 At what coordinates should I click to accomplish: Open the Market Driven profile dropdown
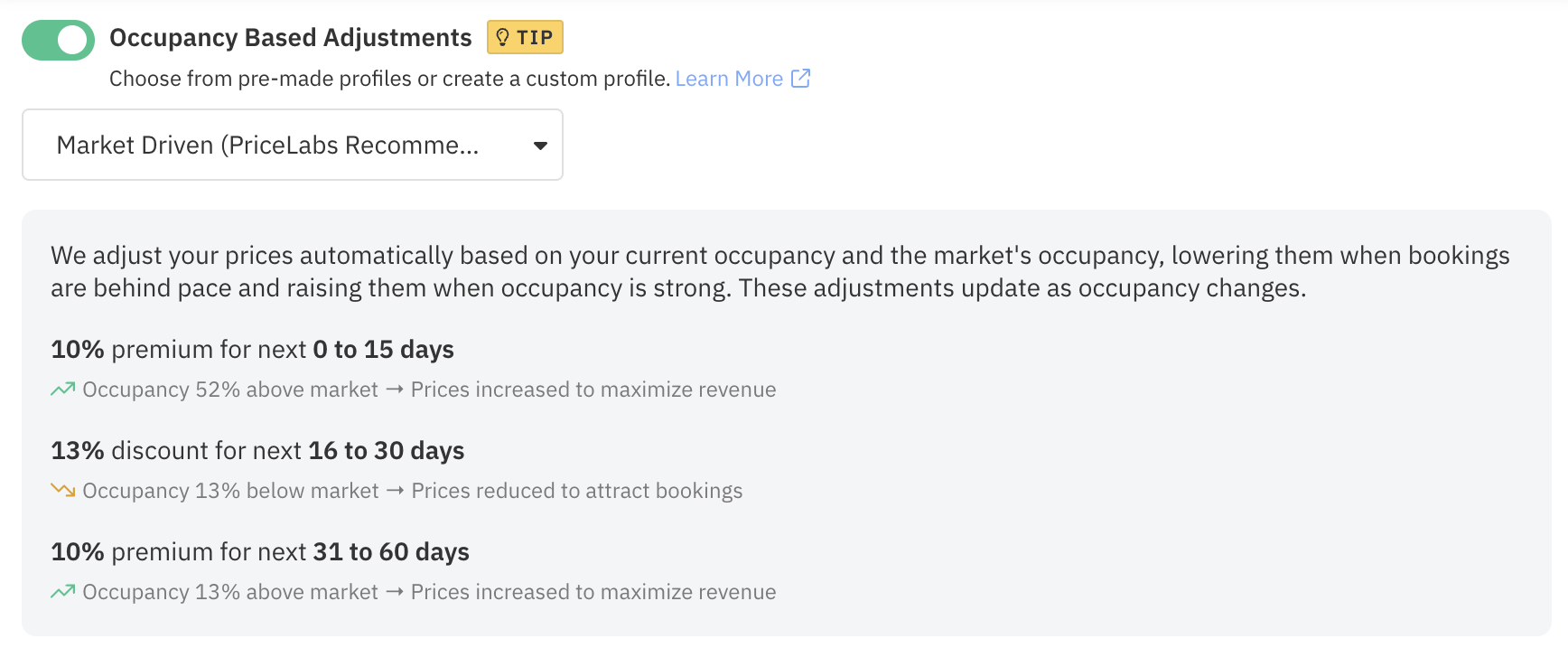[292, 145]
